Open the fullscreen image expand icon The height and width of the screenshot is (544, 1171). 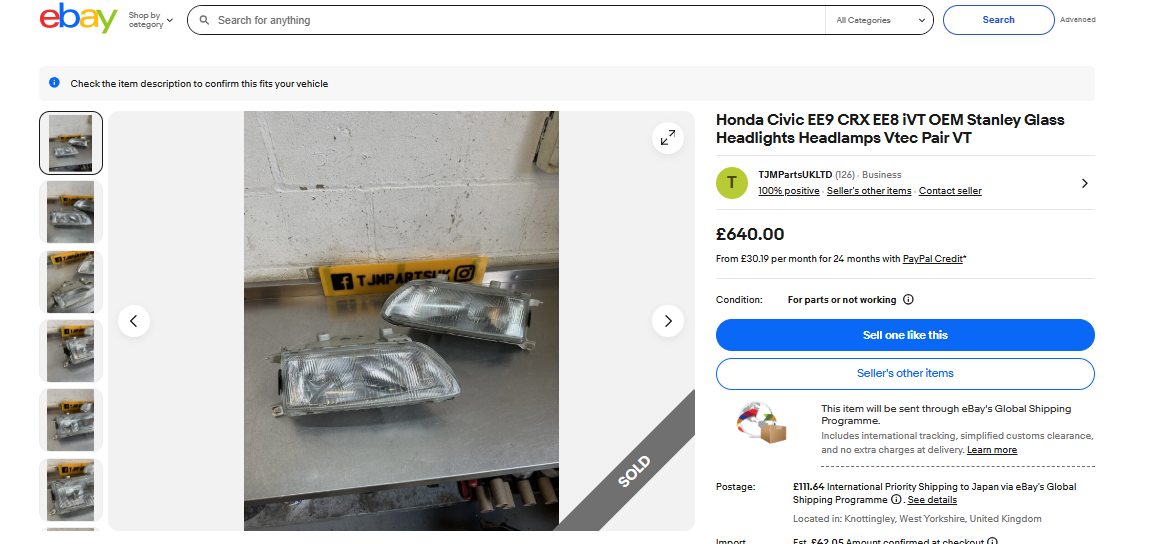click(x=668, y=138)
